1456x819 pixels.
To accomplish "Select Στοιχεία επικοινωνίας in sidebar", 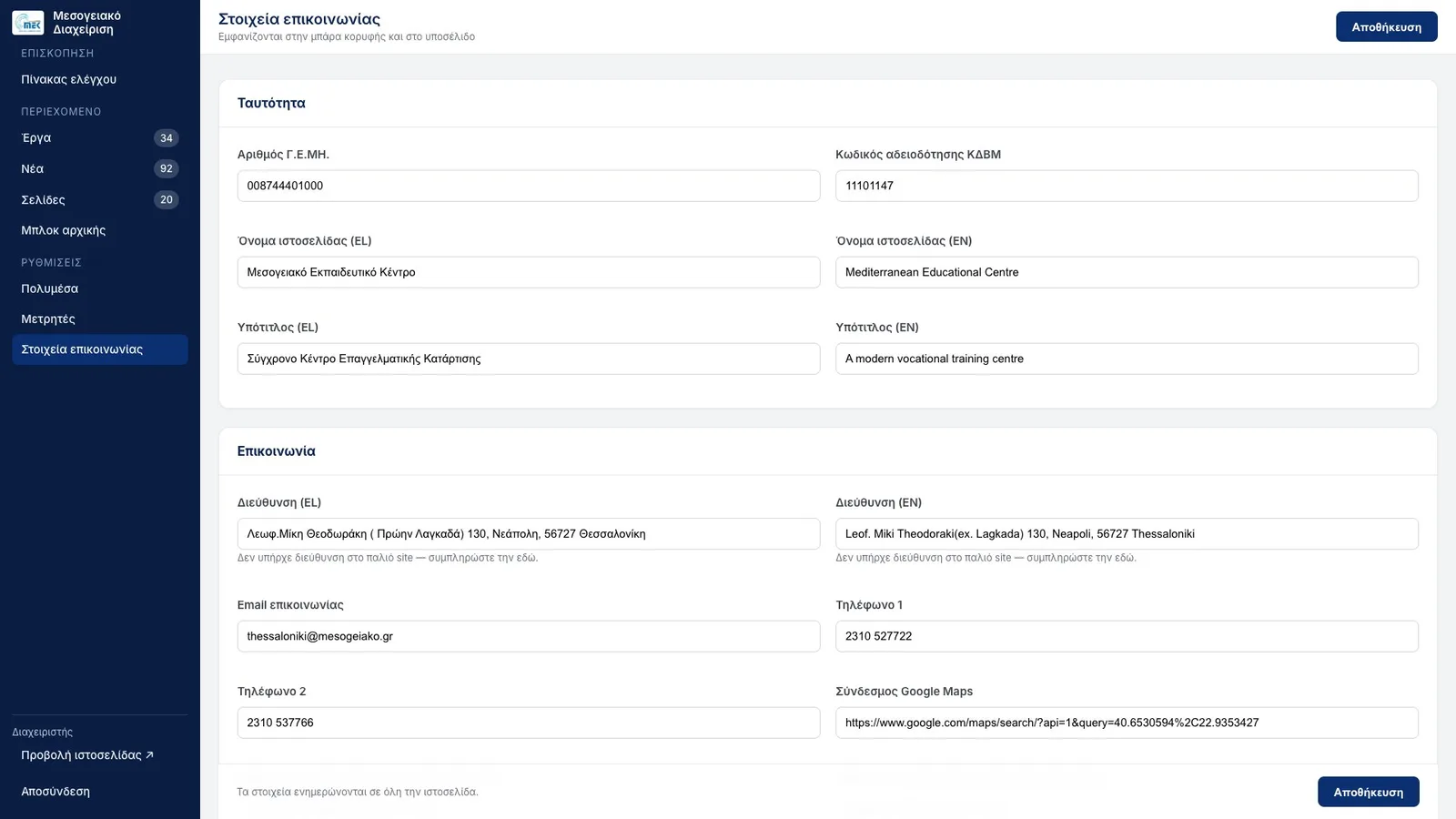I will 100,349.
